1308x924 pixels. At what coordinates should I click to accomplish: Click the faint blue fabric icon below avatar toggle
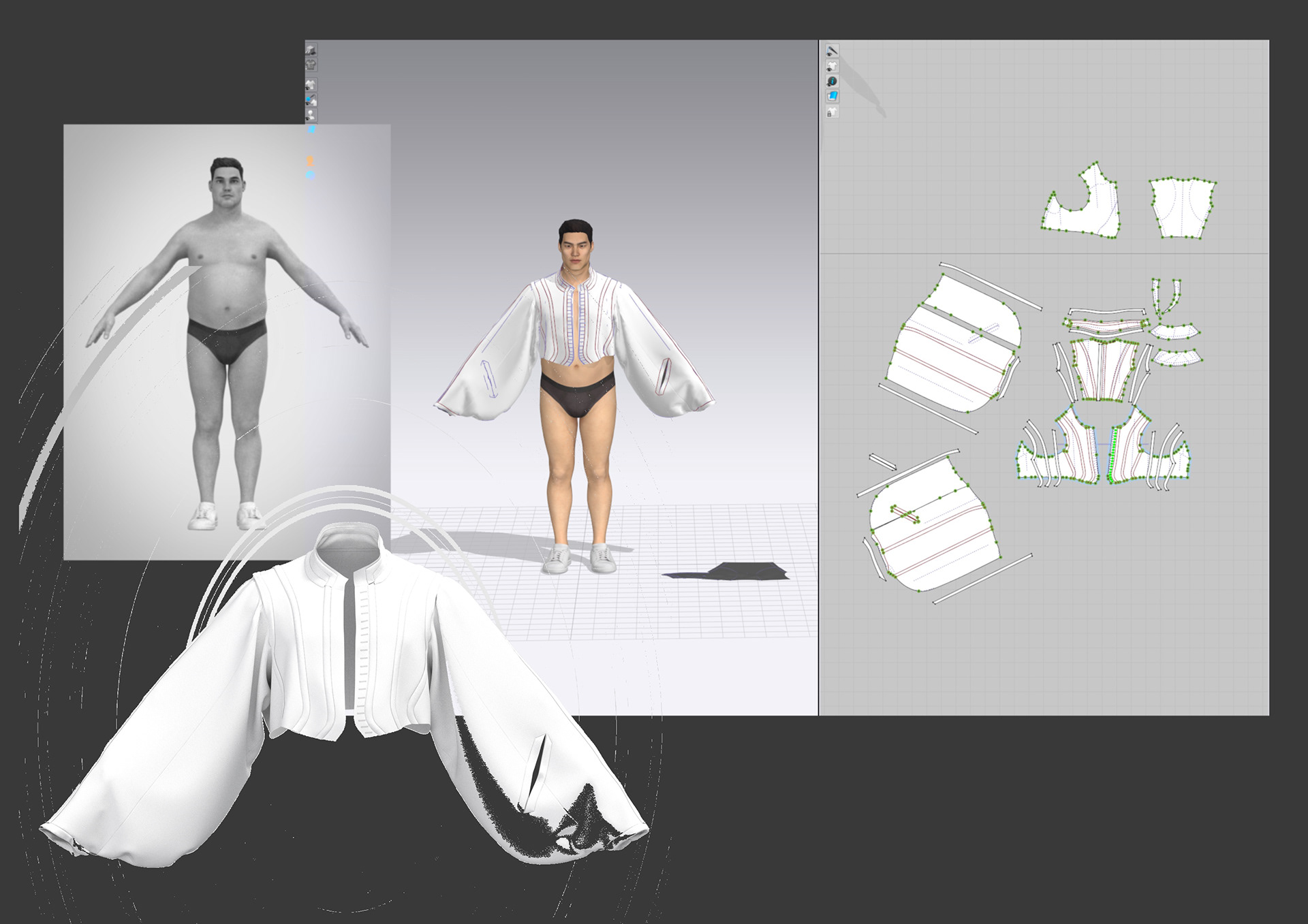coord(311,129)
